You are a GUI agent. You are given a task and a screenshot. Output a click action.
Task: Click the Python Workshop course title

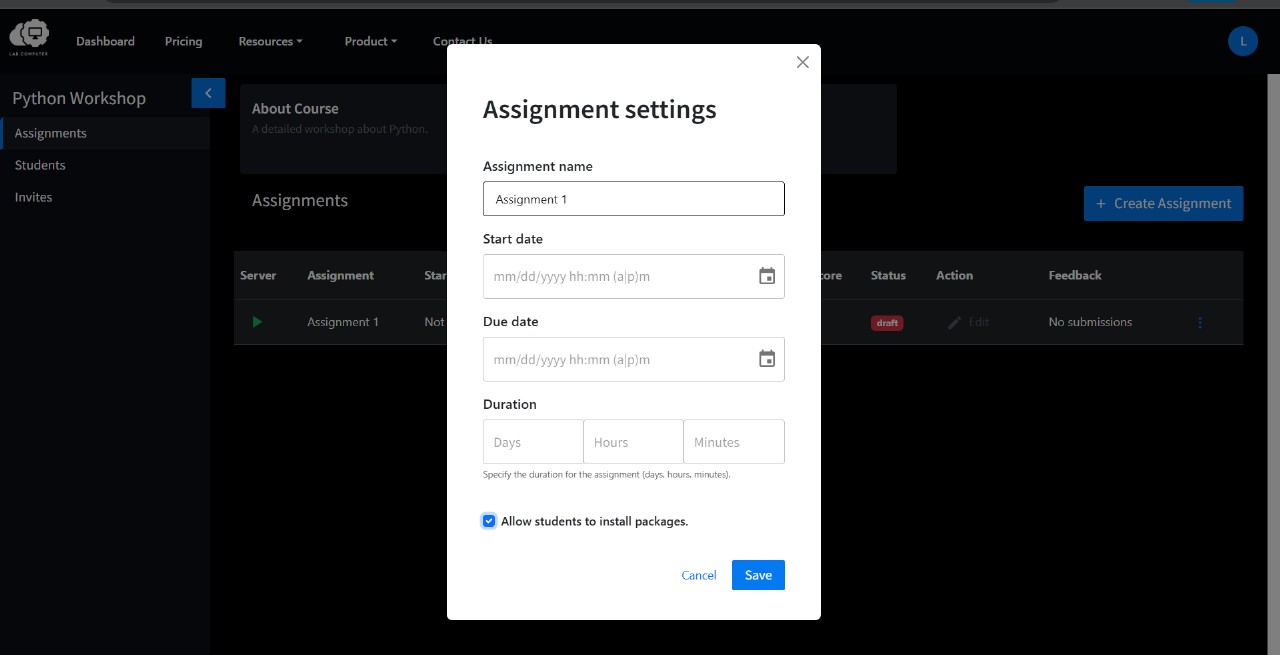[79, 98]
